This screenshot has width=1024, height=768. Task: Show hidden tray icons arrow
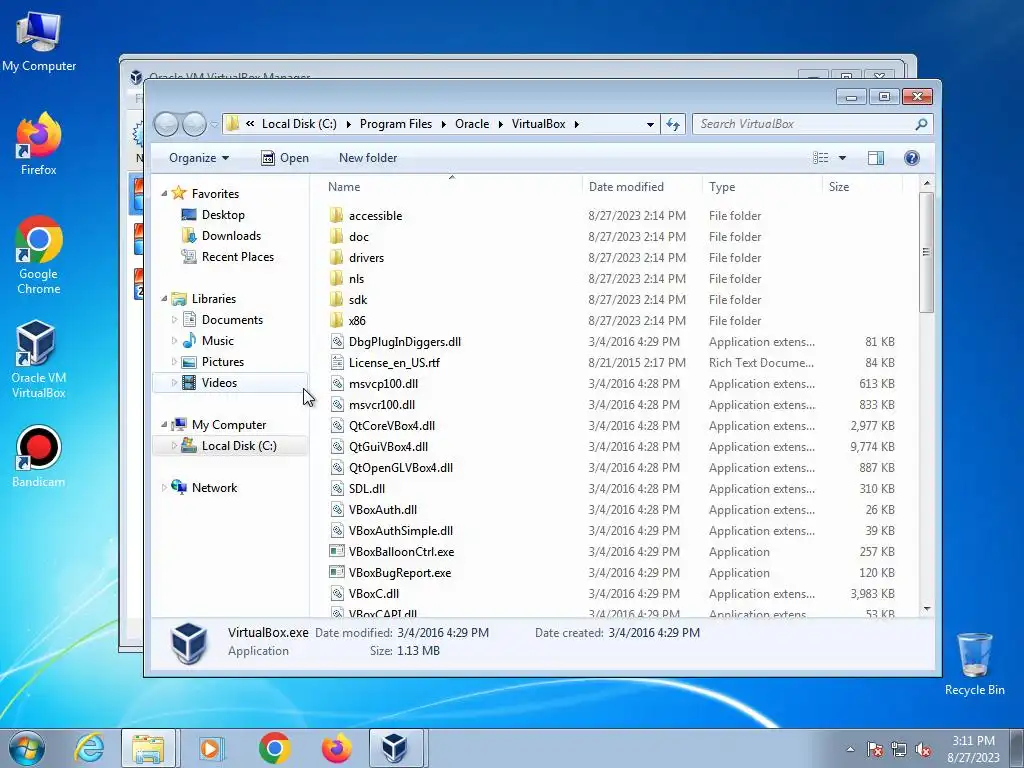tap(850, 750)
